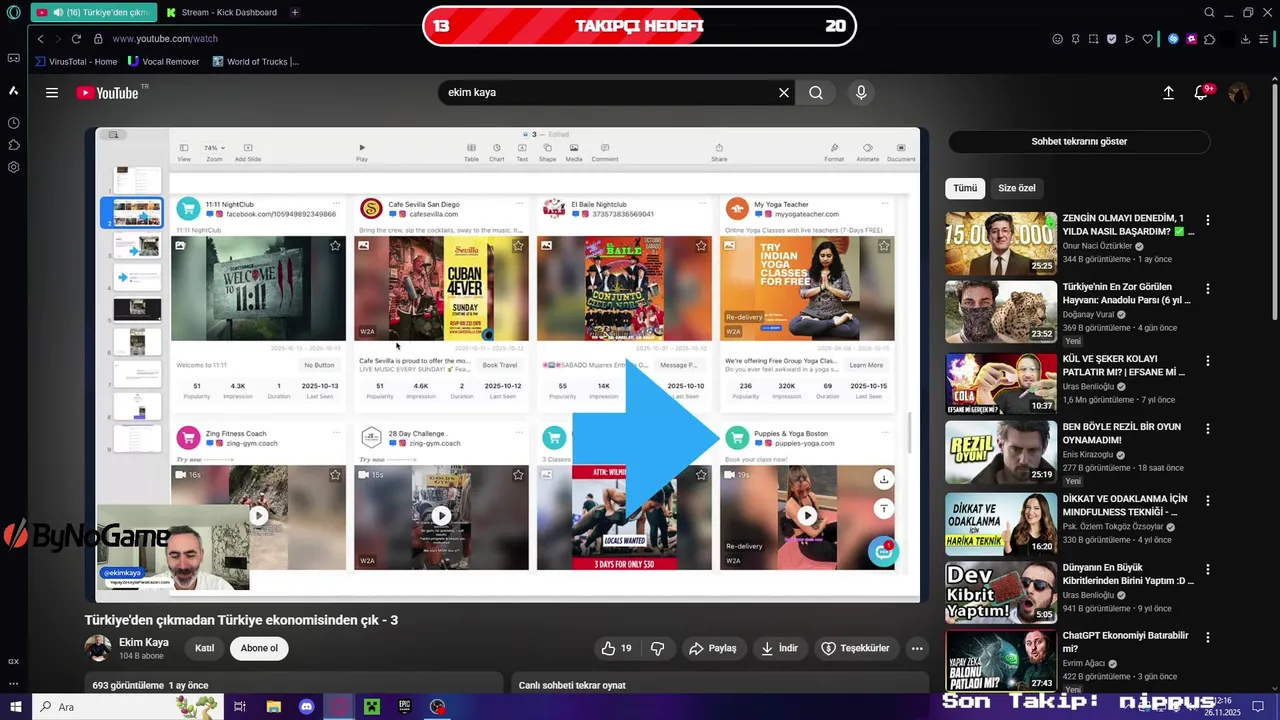The image size is (1280, 720).
Task: Open KÜL VE ŞEKER KOLAYI video title
Action: pos(1124,365)
